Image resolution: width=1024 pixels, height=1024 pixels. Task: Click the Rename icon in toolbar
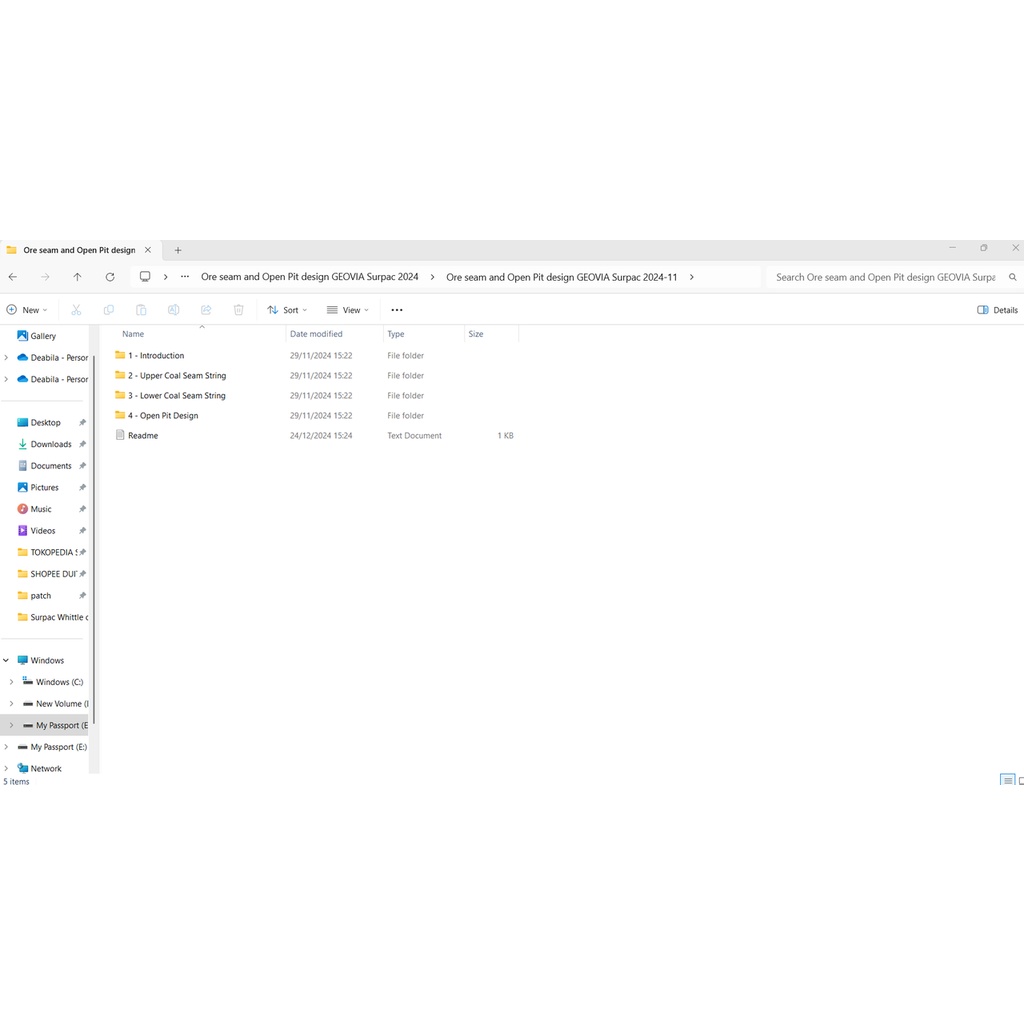tap(173, 310)
